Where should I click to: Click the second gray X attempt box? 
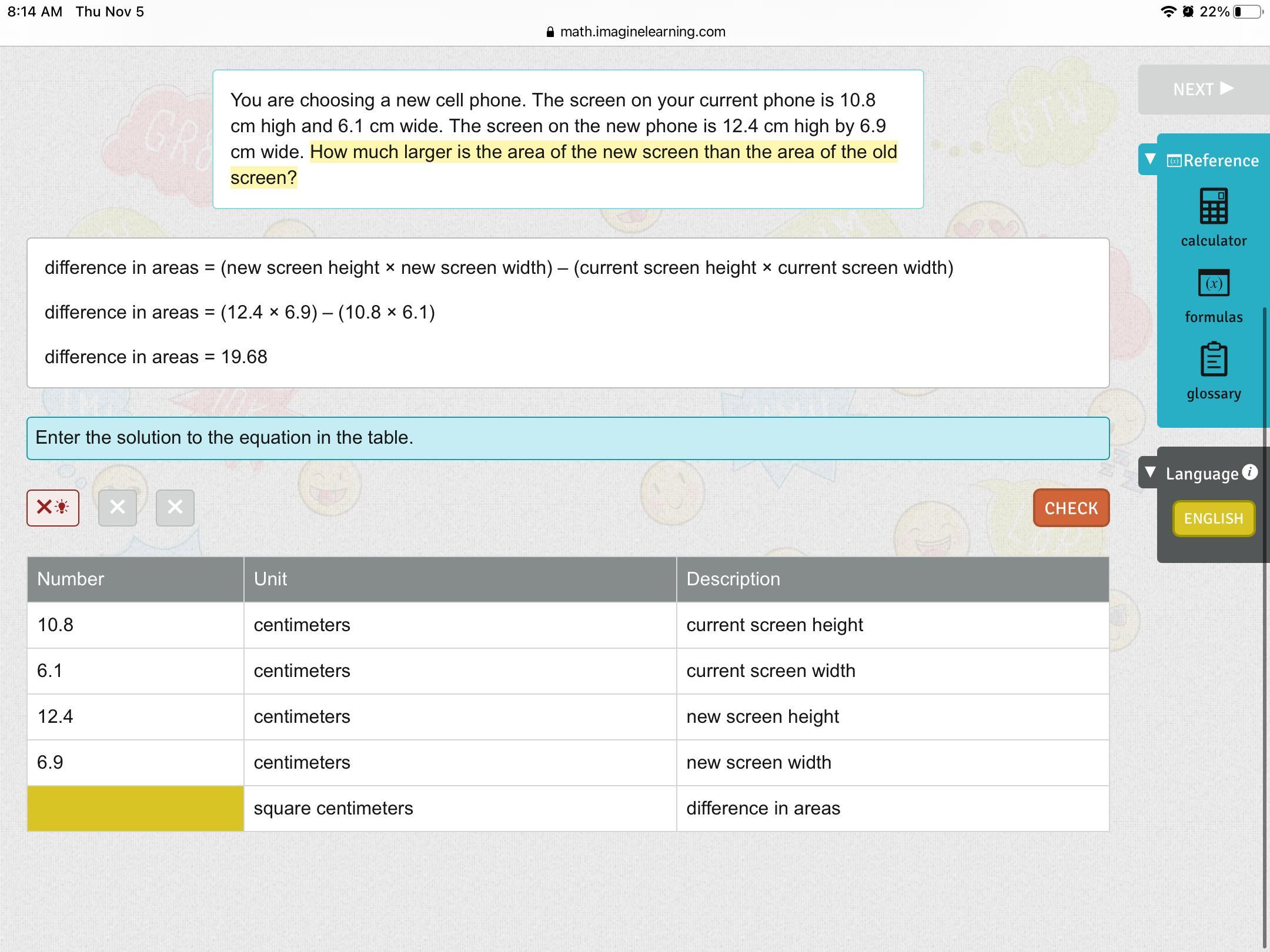[x=118, y=507]
